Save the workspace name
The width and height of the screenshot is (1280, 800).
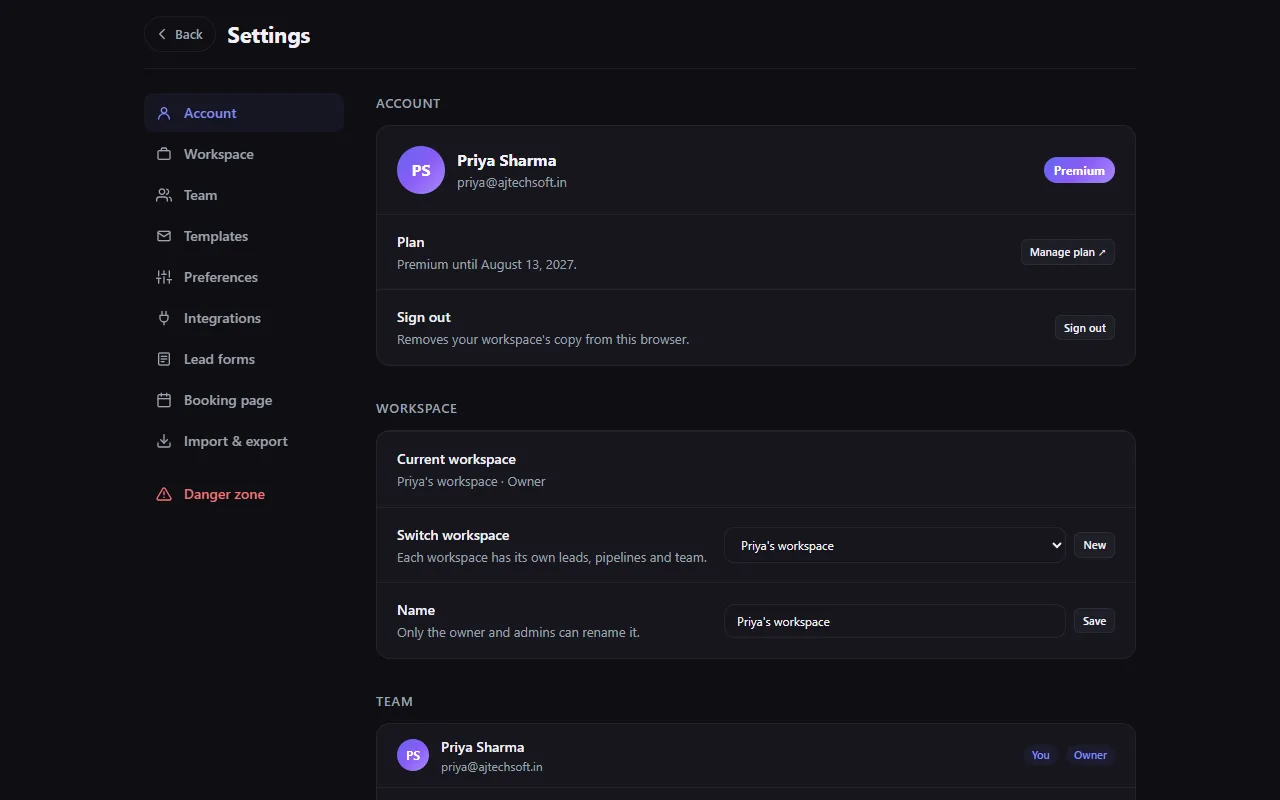1094,621
